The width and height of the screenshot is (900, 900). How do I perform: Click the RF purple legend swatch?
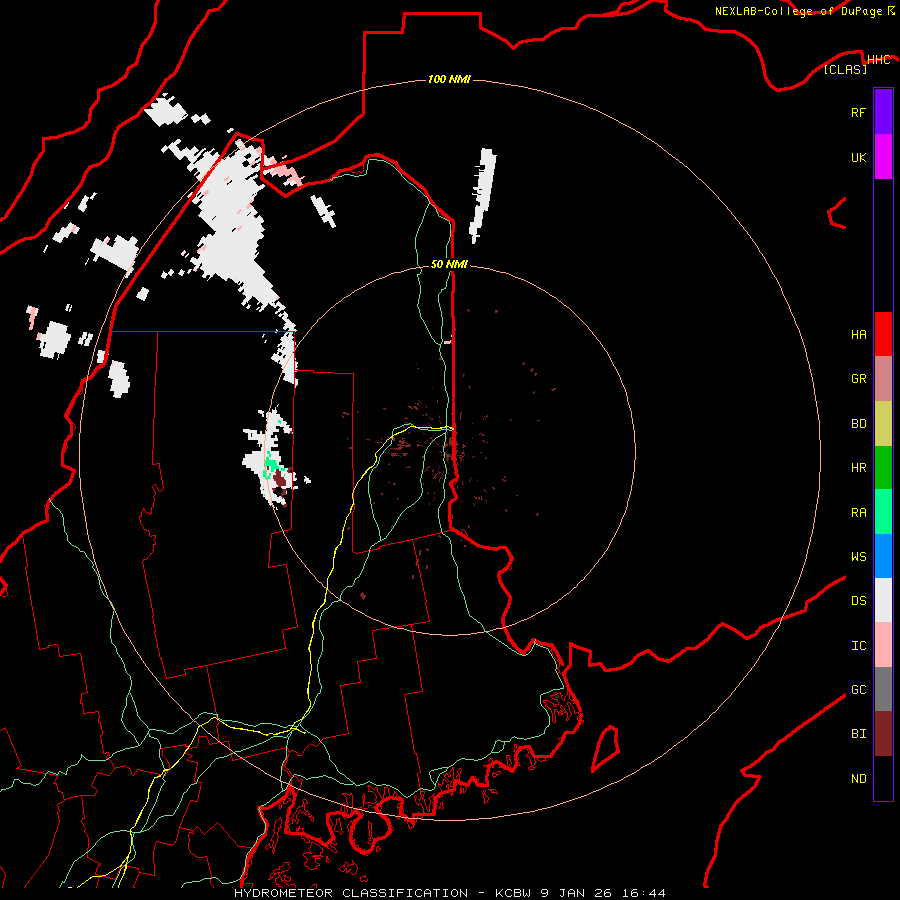(883, 112)
